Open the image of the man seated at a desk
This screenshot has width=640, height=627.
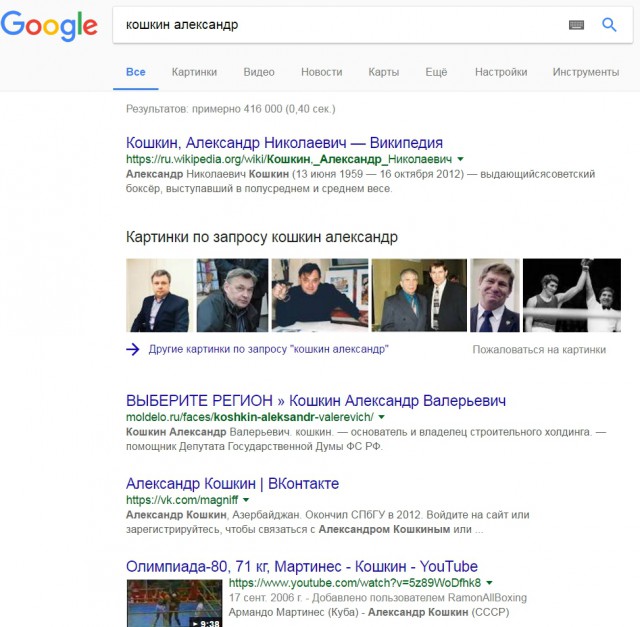point(320,295)
